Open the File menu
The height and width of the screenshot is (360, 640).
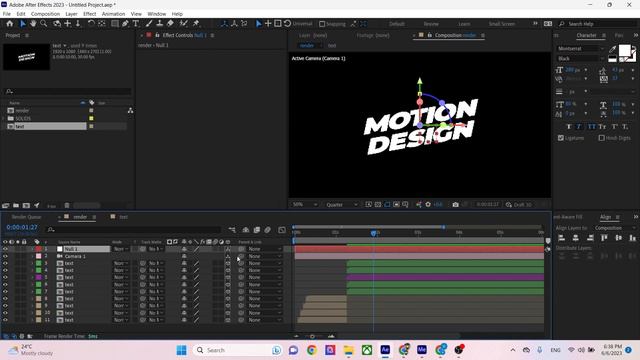[7, 14]
